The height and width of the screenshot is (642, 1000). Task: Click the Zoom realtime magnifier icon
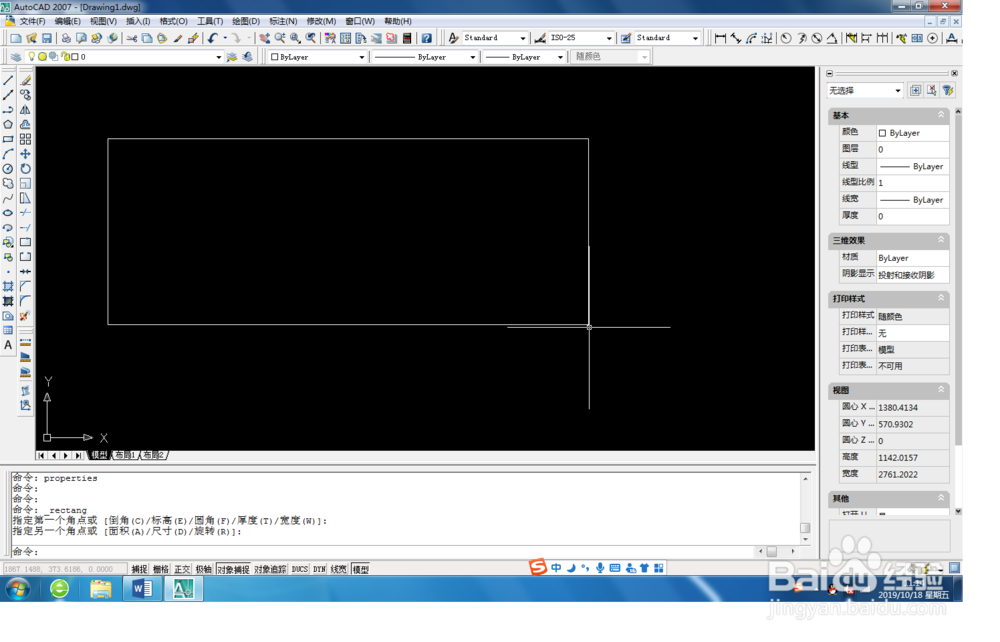pos(280,38)
